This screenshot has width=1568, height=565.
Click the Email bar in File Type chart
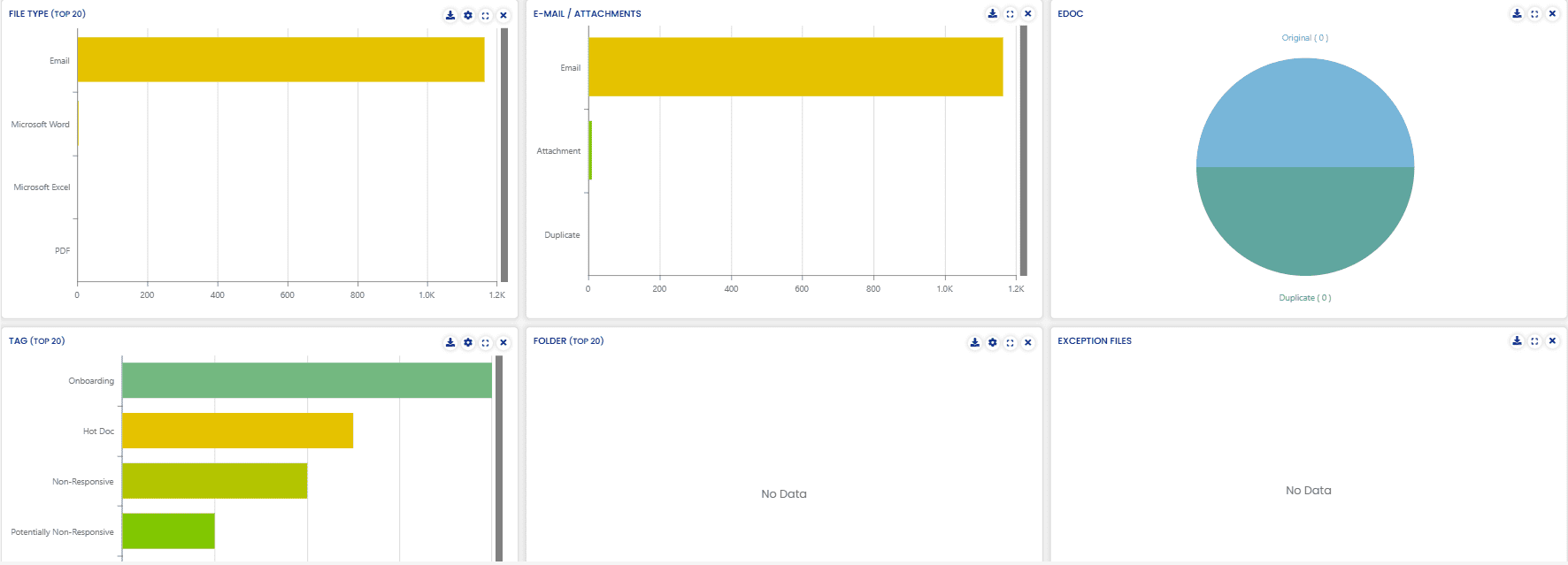click(x=281, y=59)
